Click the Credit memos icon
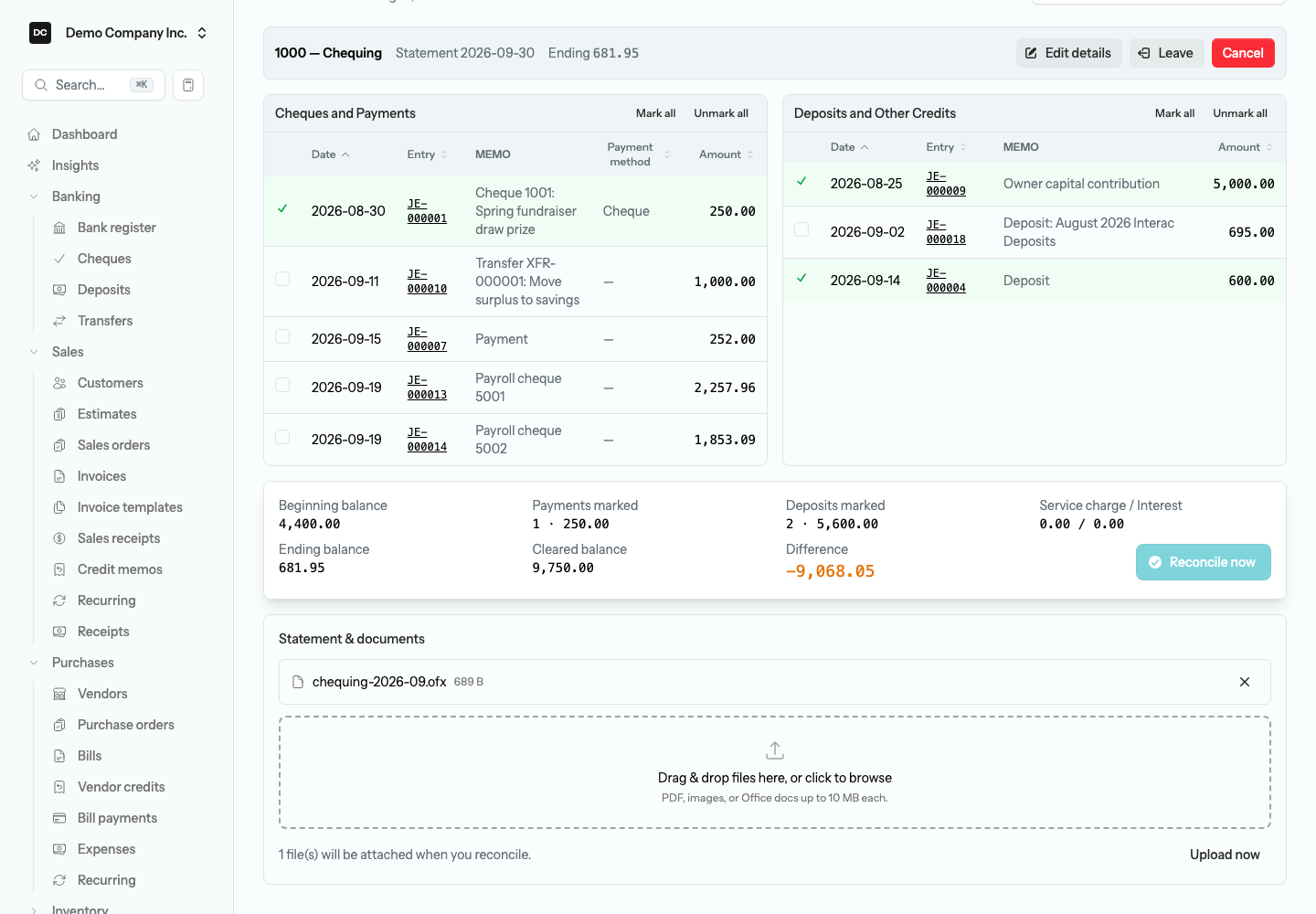This screenshot has height=914, width=1316. click(x=59, y=569)
